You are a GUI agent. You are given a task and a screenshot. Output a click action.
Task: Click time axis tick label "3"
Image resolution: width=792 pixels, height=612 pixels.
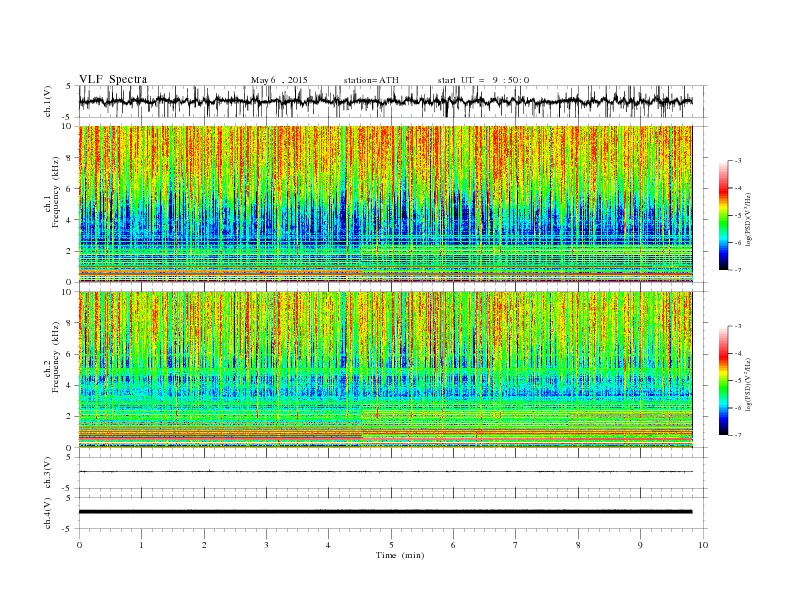267,545
